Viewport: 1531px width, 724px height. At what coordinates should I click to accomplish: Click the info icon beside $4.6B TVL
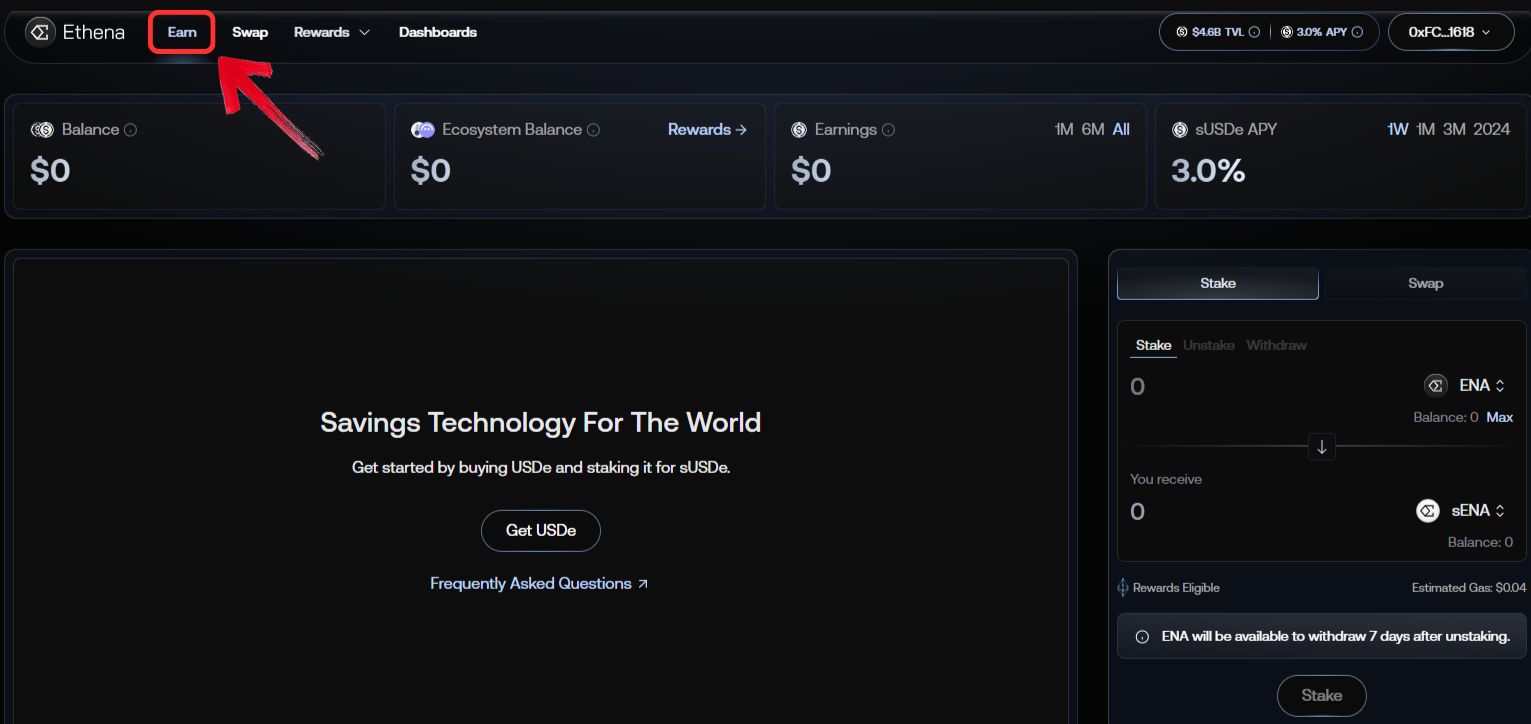tap(1254, 32)
